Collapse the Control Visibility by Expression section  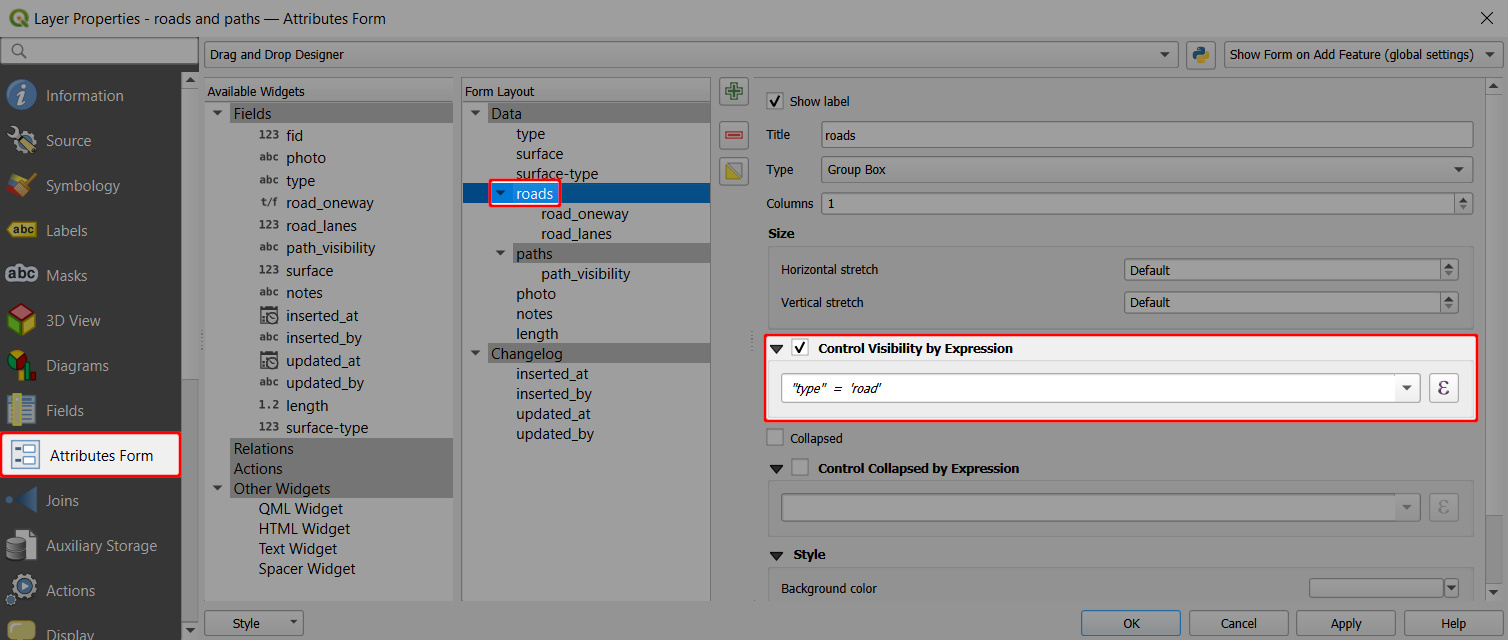(x=776, y=349)
